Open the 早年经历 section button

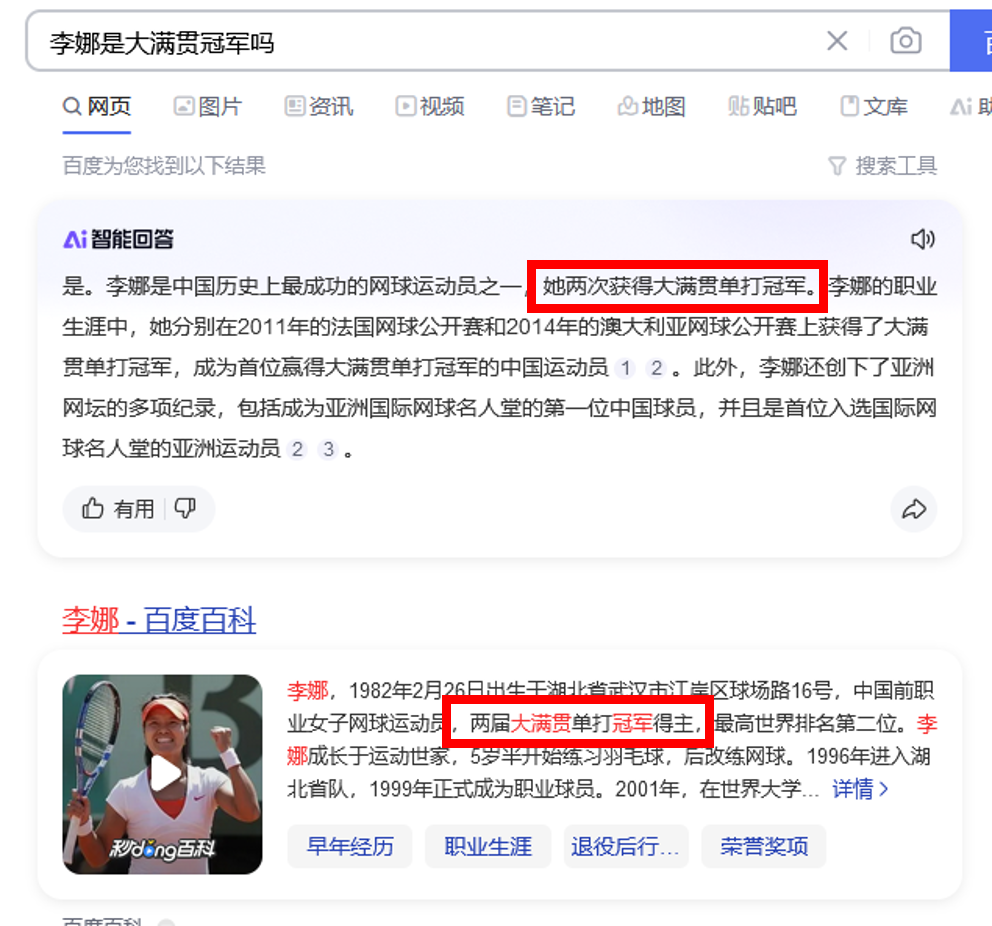[x=350, y=846]
